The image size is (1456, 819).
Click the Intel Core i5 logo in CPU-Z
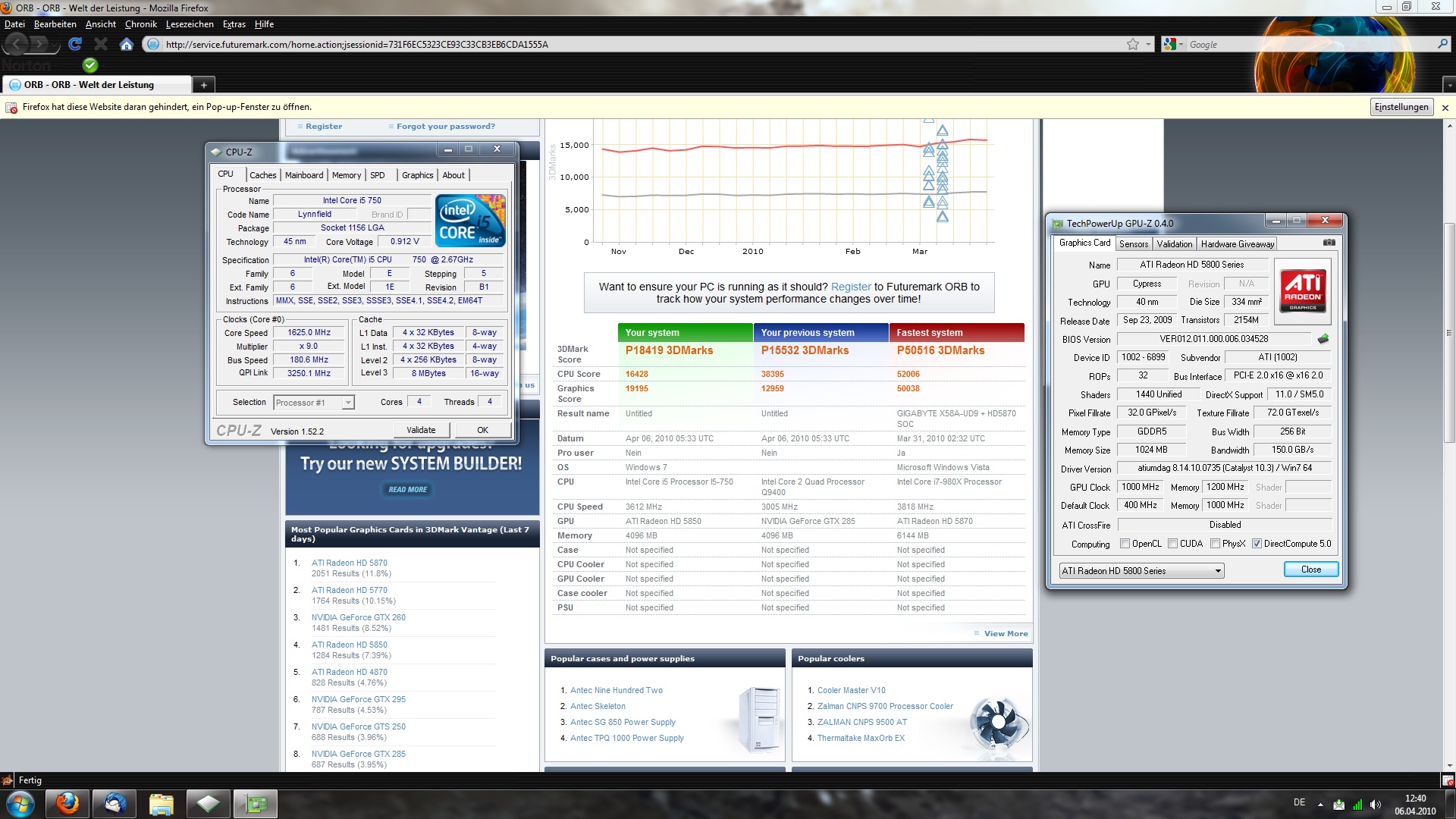coord(470,220)
